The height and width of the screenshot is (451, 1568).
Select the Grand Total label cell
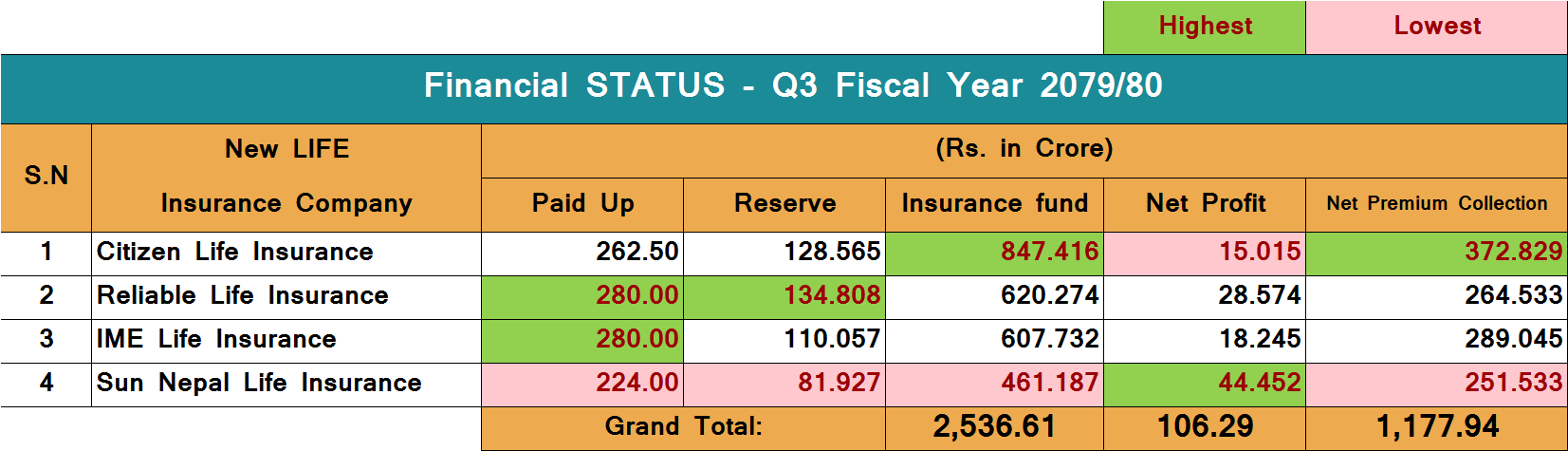click(683, 427)
